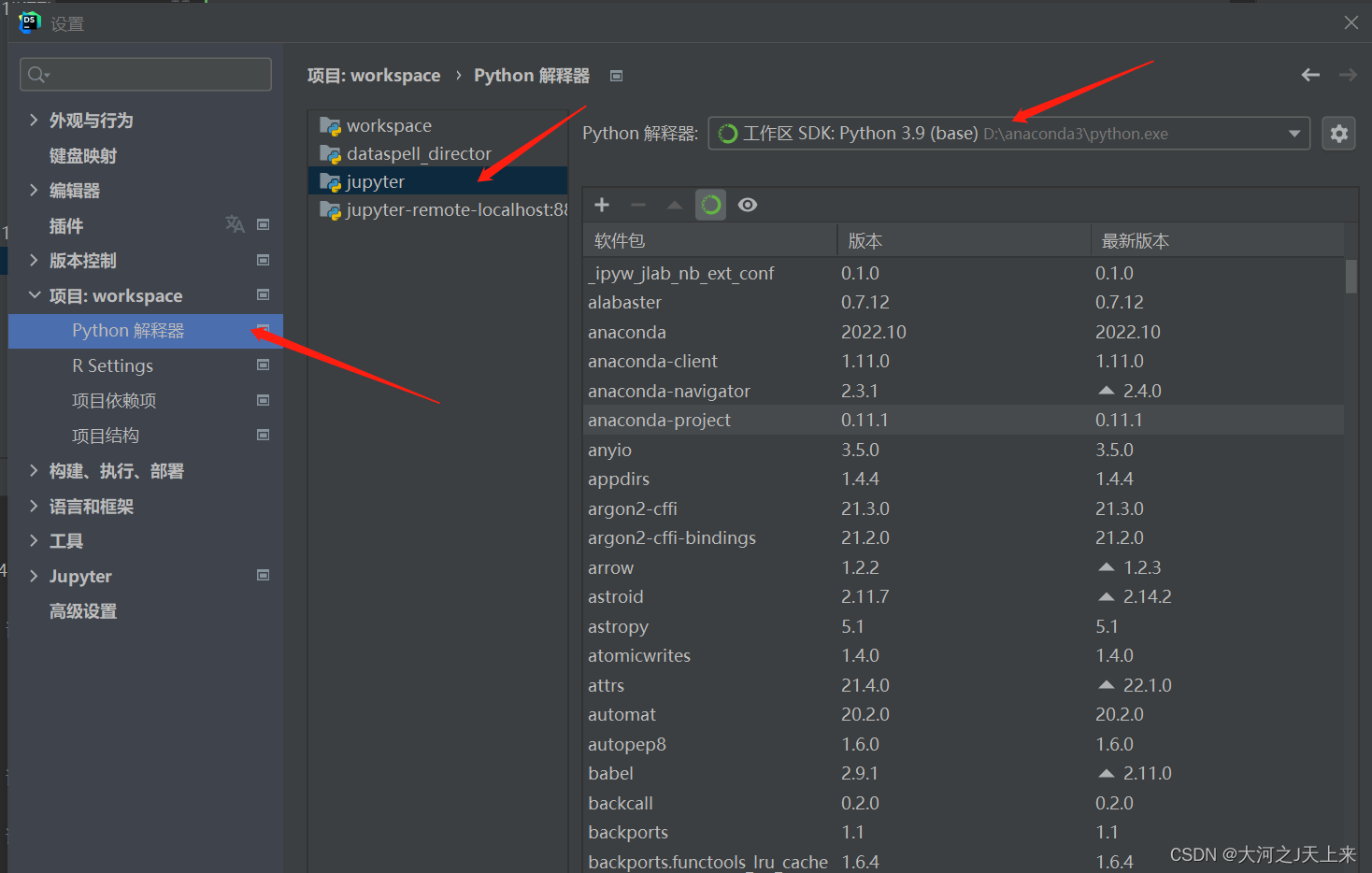Click the translation icon next to 插件
The image size is (1372, 873).
tap(235, 225)
